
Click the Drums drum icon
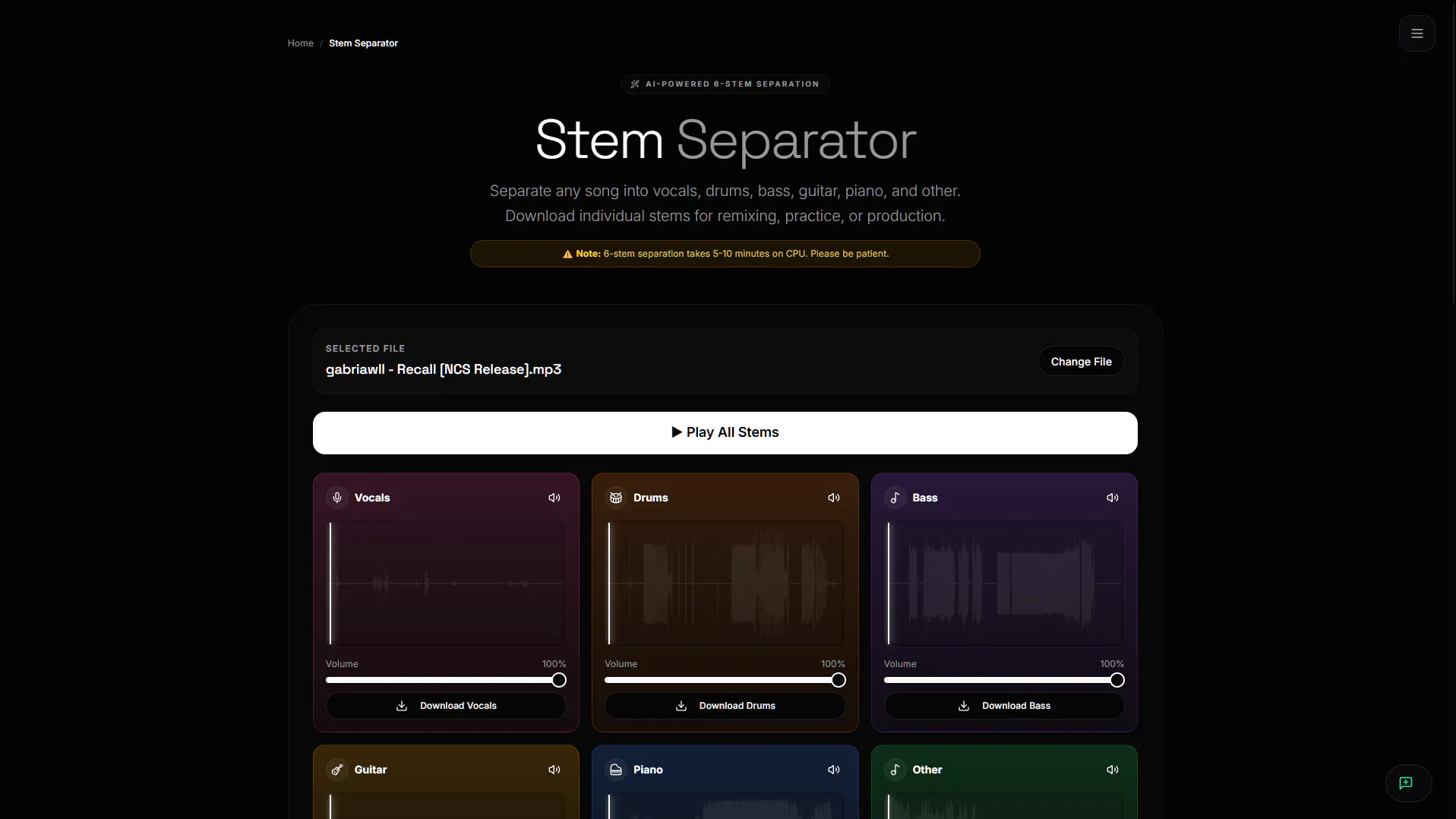[616, 498]
